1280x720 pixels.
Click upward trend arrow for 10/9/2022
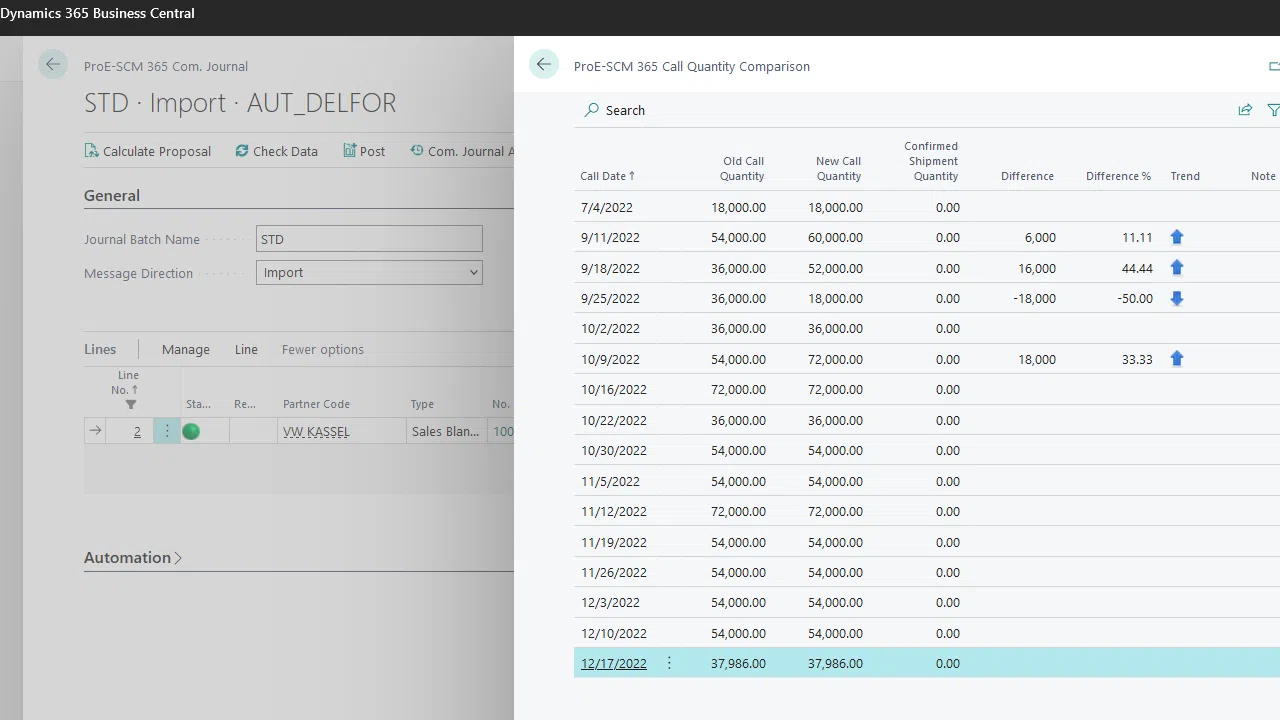tap(1176, 359)
